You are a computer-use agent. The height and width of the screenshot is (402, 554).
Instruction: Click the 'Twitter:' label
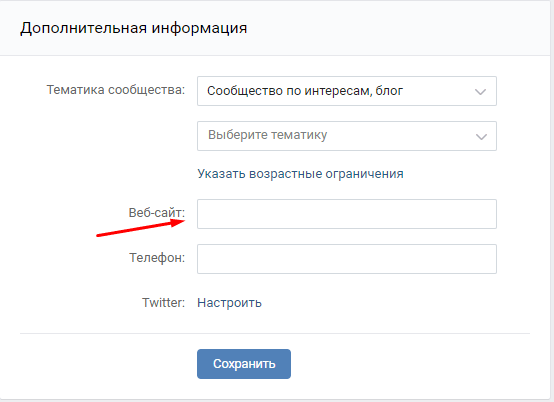tap(163, 303)
